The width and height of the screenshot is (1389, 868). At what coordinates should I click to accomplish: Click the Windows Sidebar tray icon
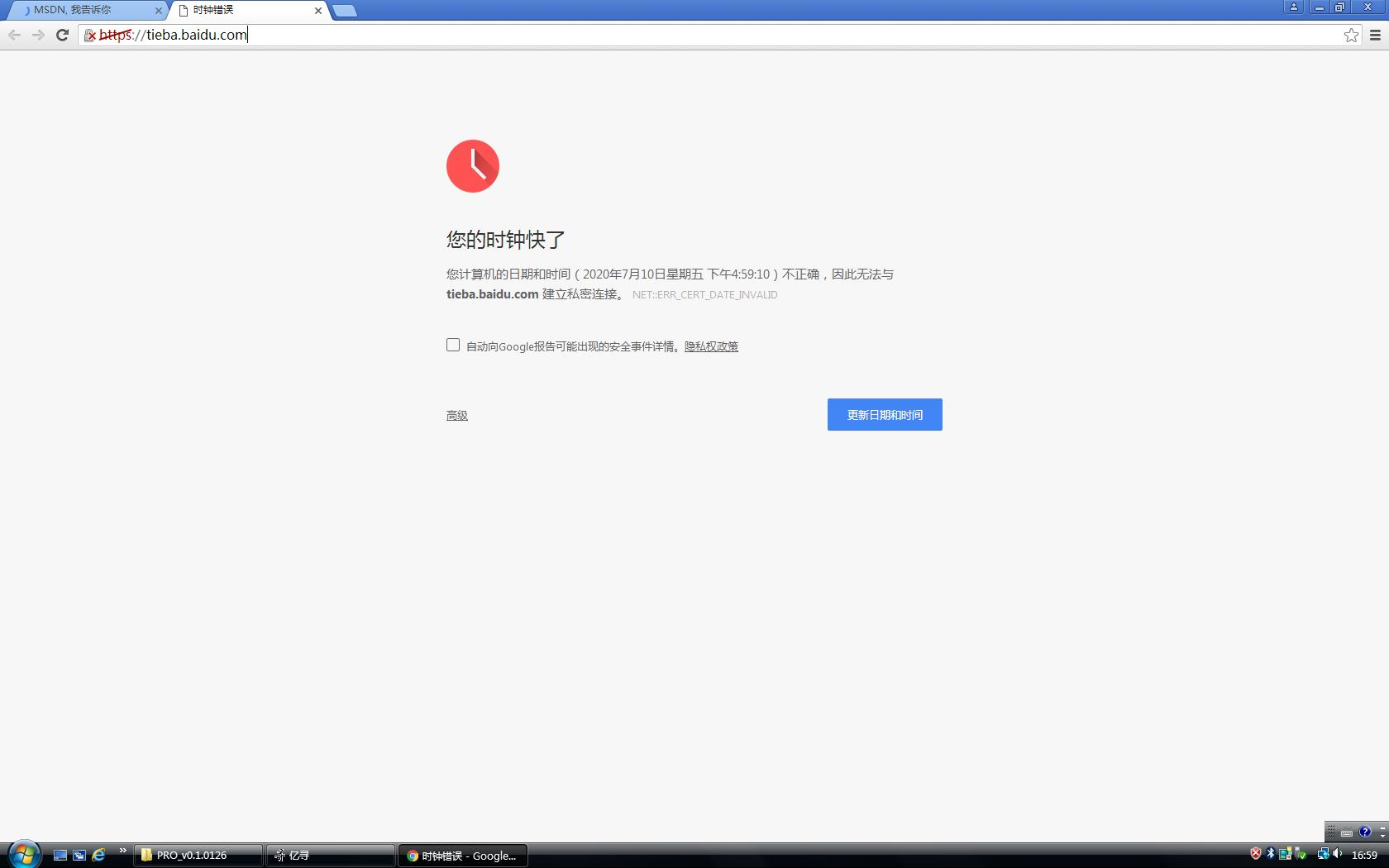coord(1286,854)
